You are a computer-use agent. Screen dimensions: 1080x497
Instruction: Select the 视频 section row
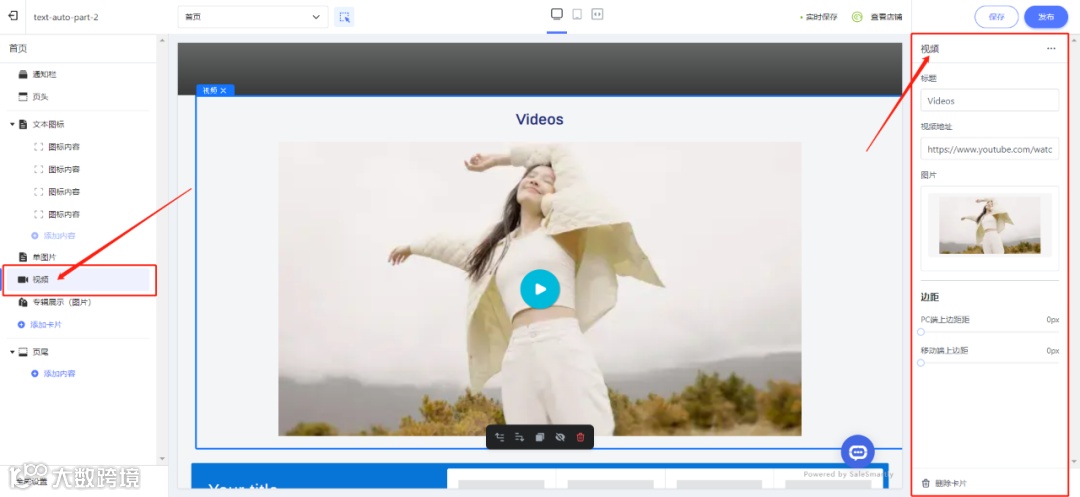(x=76, y=279)
